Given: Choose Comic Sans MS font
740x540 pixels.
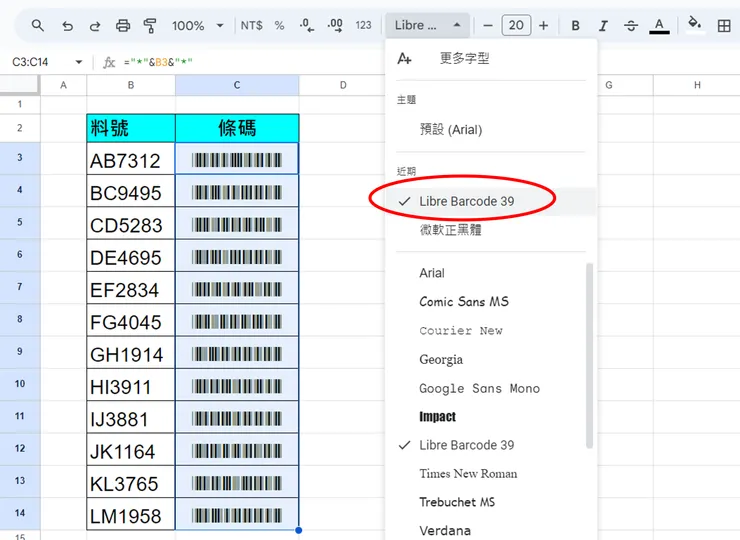Looking at the screenshot, I should pos(486,302).
